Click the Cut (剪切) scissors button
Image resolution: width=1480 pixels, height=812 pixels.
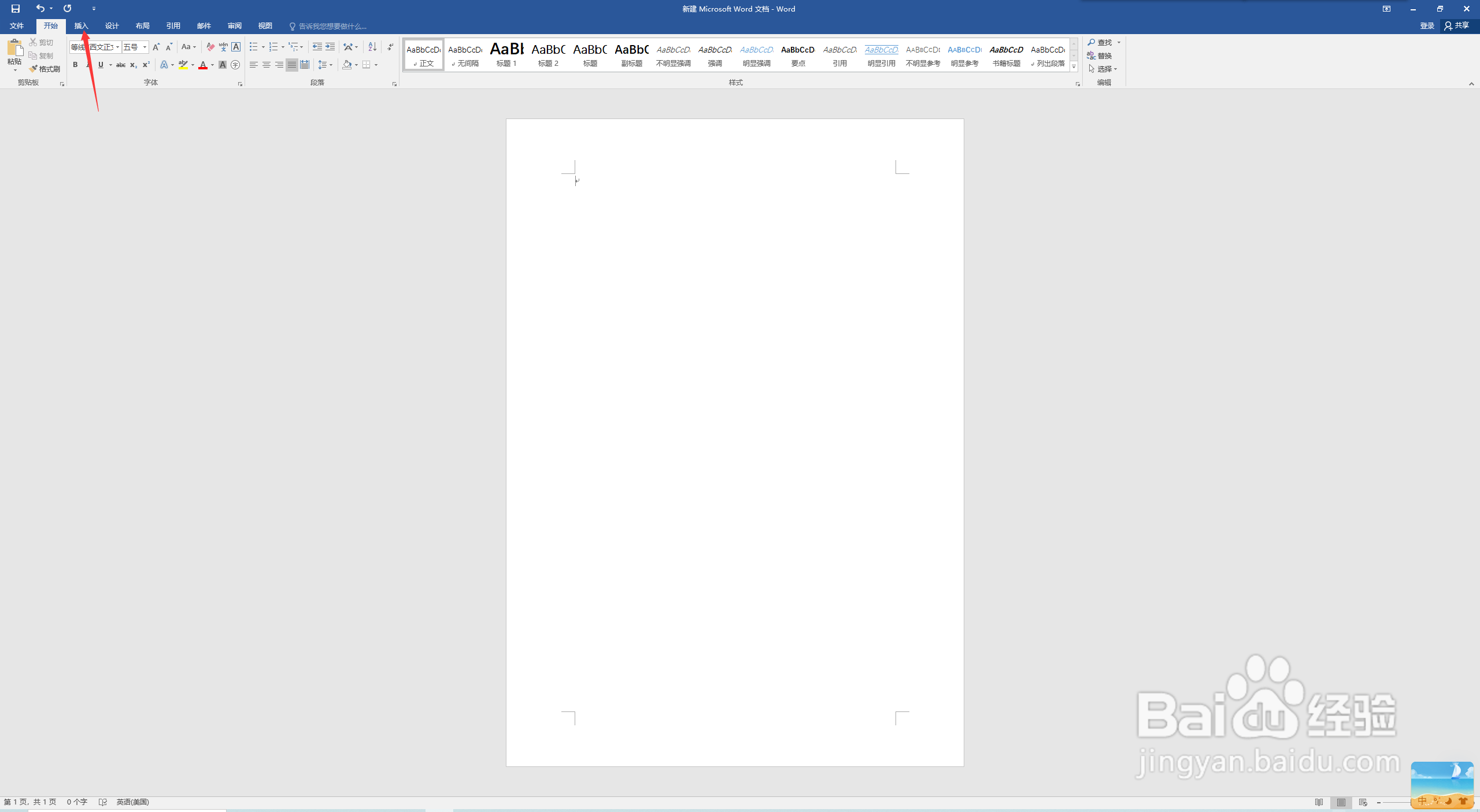click(42, 42)
